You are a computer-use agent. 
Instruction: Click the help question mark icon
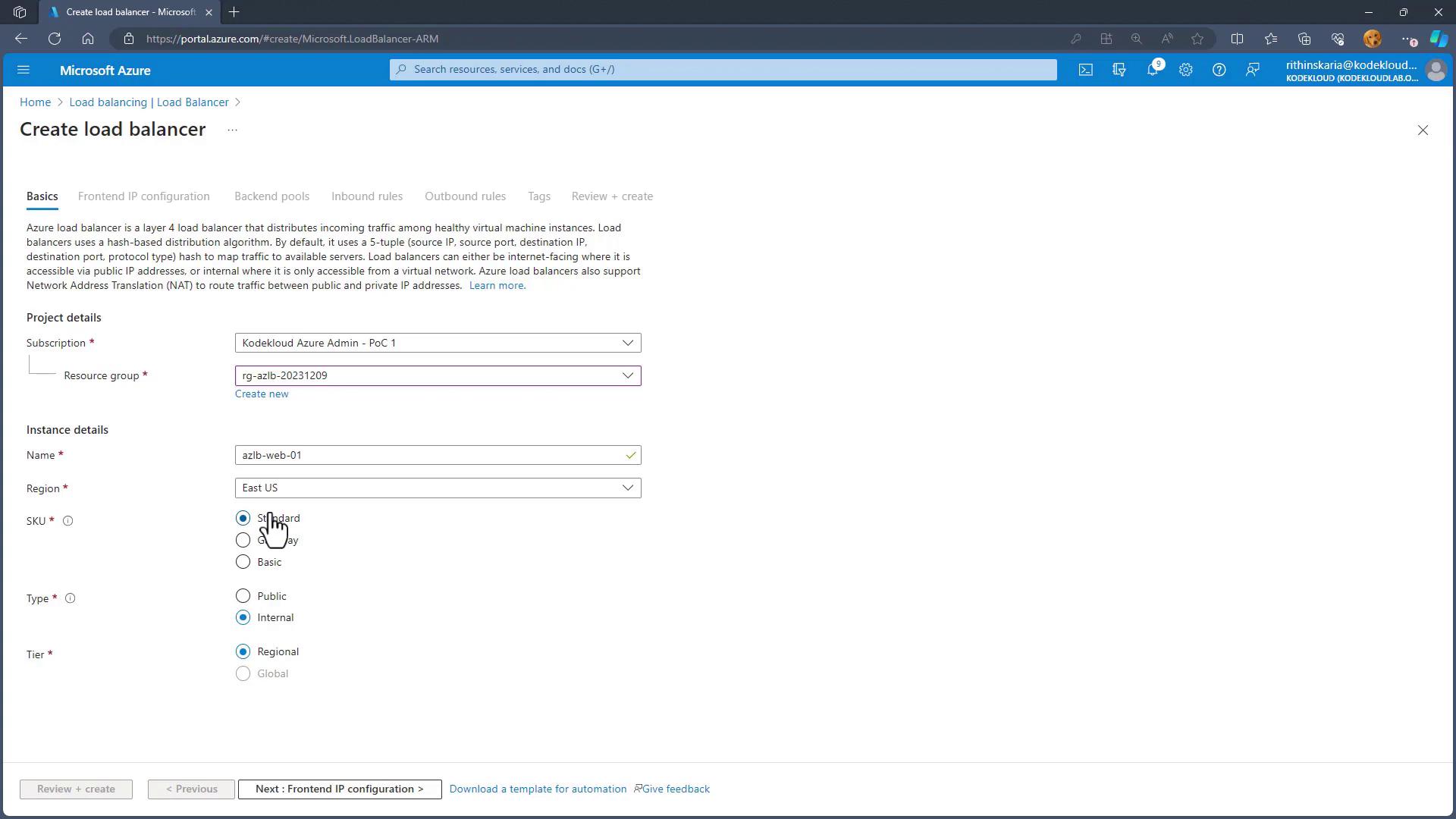pyautogui.click(x=1219, y=70)
